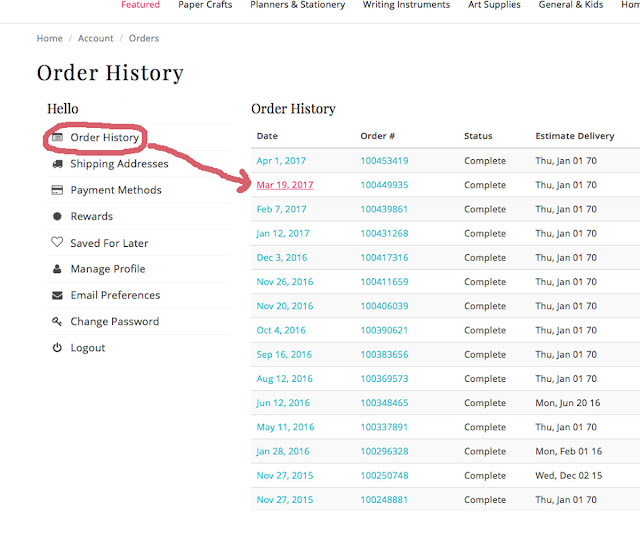Open Change Password page
The height and width of the screenshot is (541, 640).
pos(115,322)
